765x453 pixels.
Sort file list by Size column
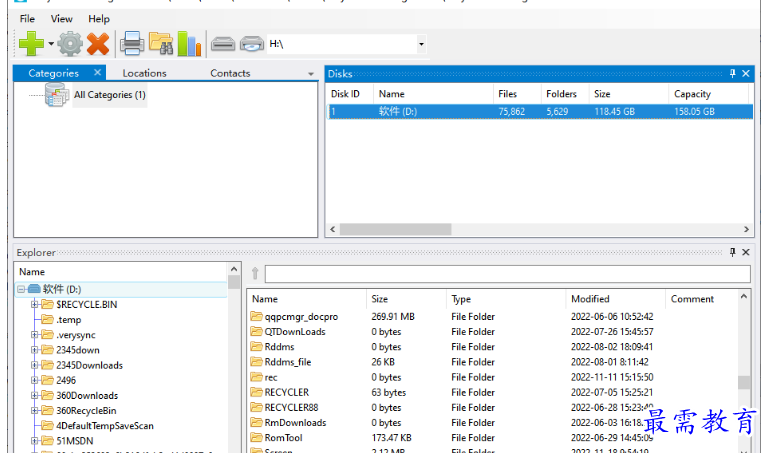coord(406,299)
